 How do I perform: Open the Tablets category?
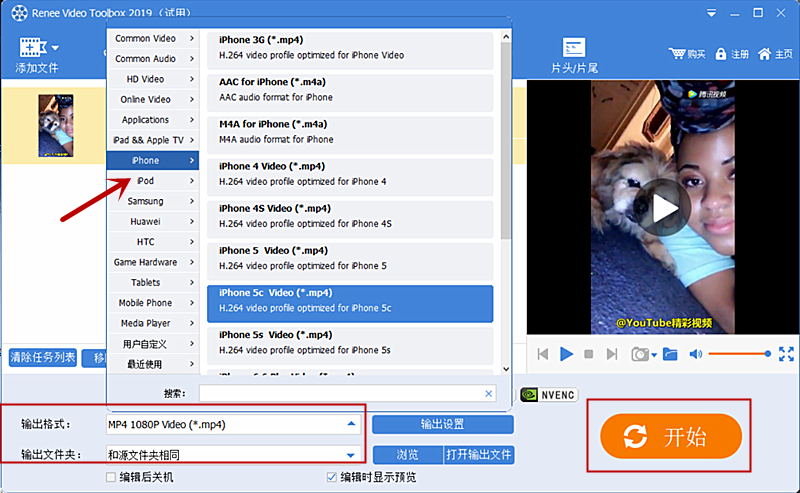[x=153, y=283]
